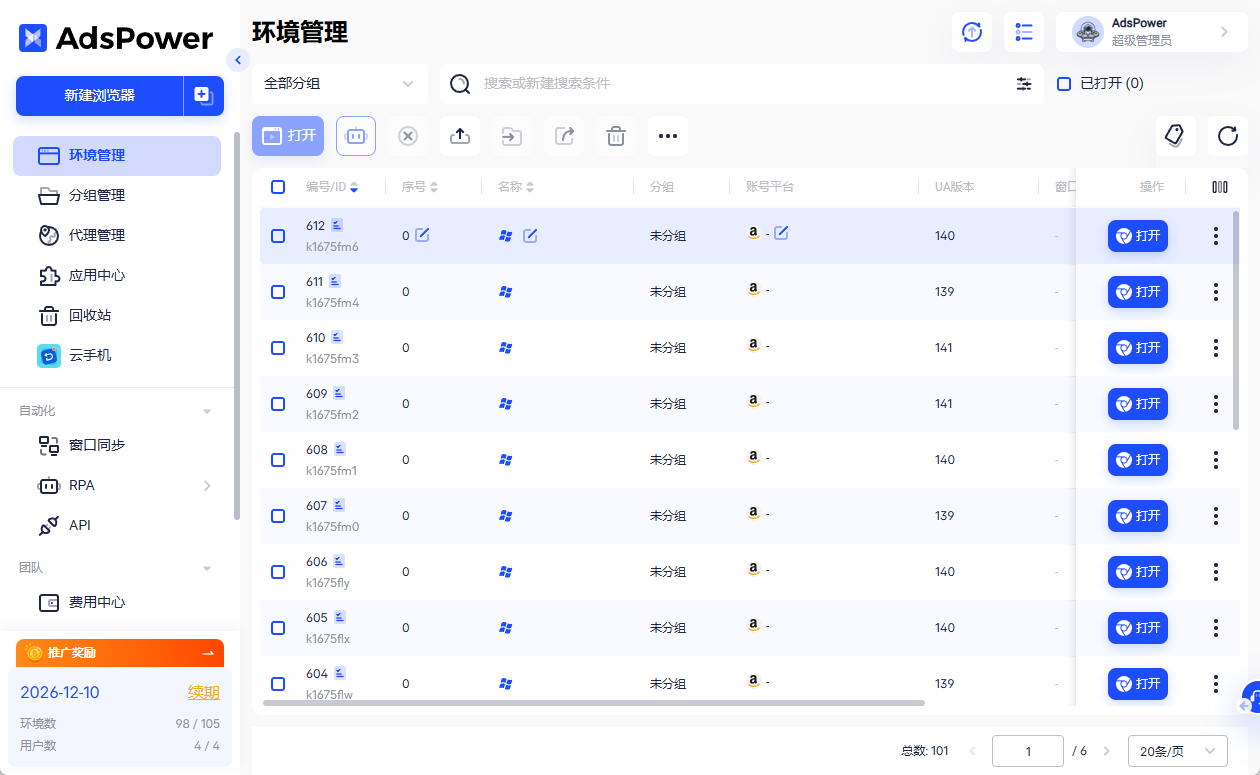Click the trash delete icon in toolbar
1260x775 pixels.
(x=616, y=136)
